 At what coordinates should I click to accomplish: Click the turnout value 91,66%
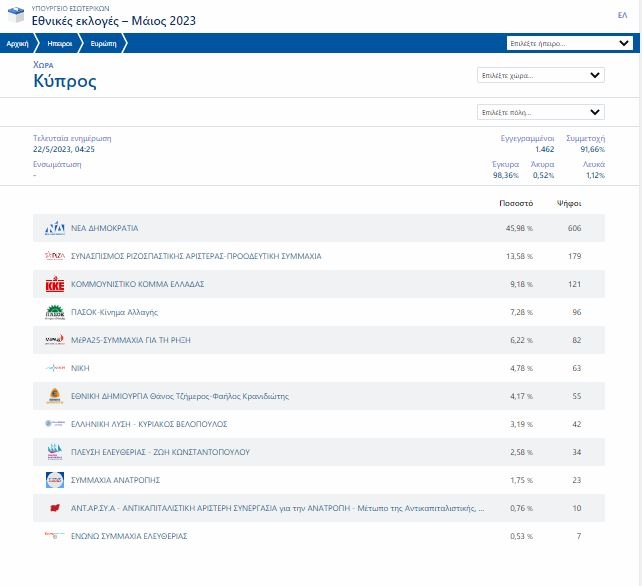click(592, 149)
